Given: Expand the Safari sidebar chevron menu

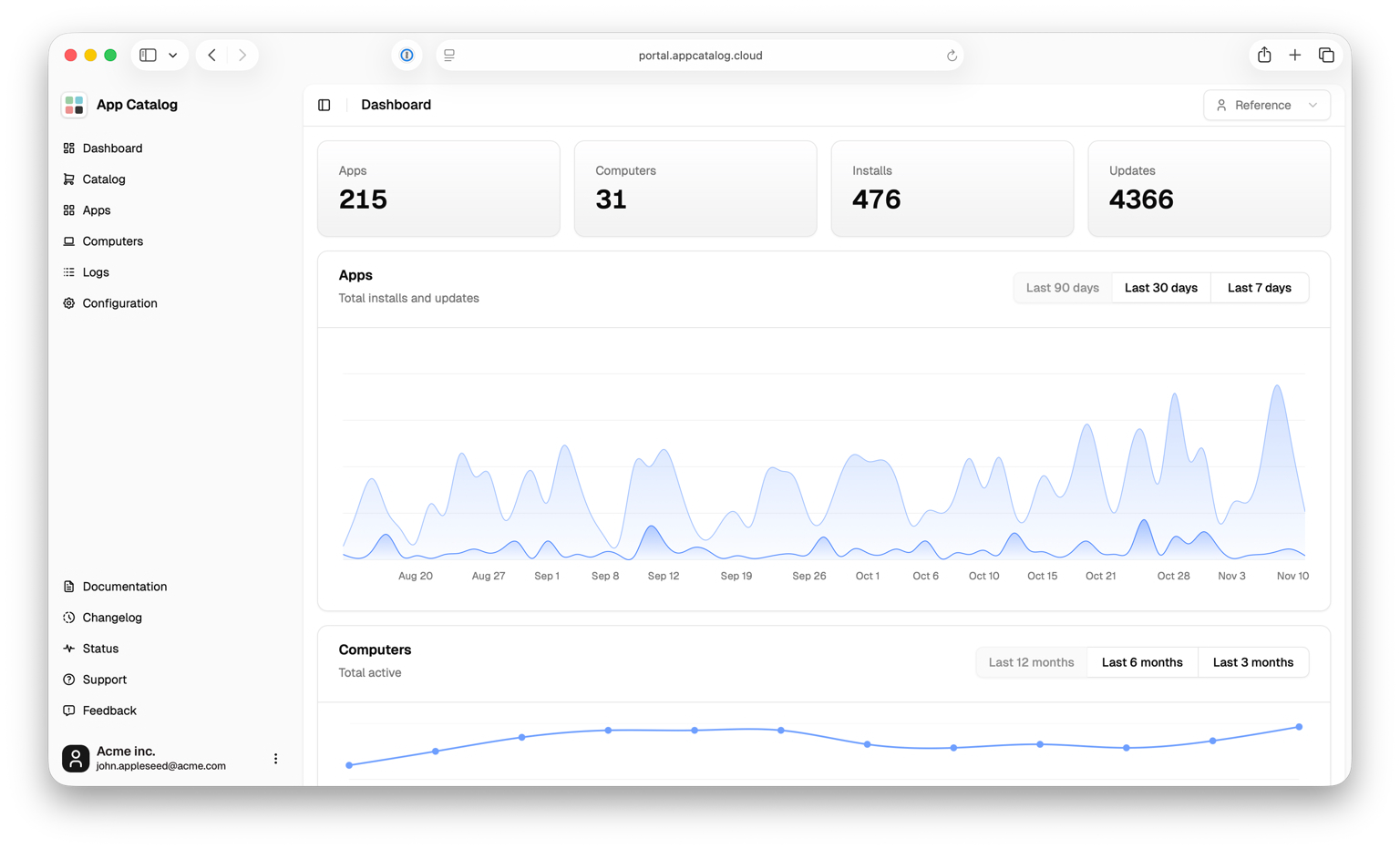Looking at the screenshot, I should (173, 56).
